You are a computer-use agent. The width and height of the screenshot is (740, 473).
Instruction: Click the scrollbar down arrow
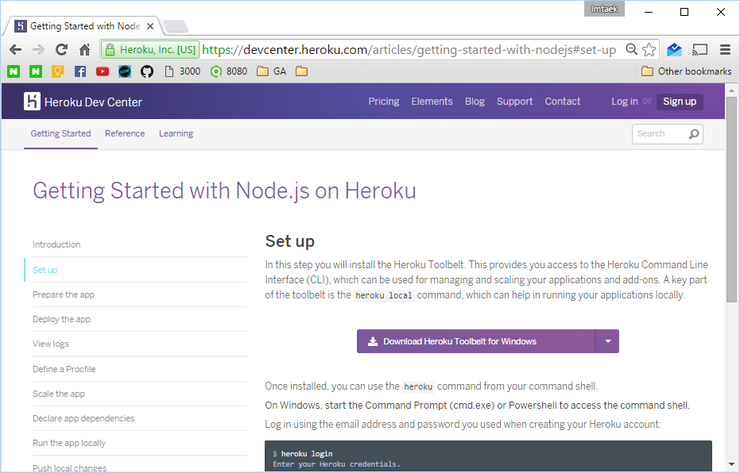[x=732, y=464]
